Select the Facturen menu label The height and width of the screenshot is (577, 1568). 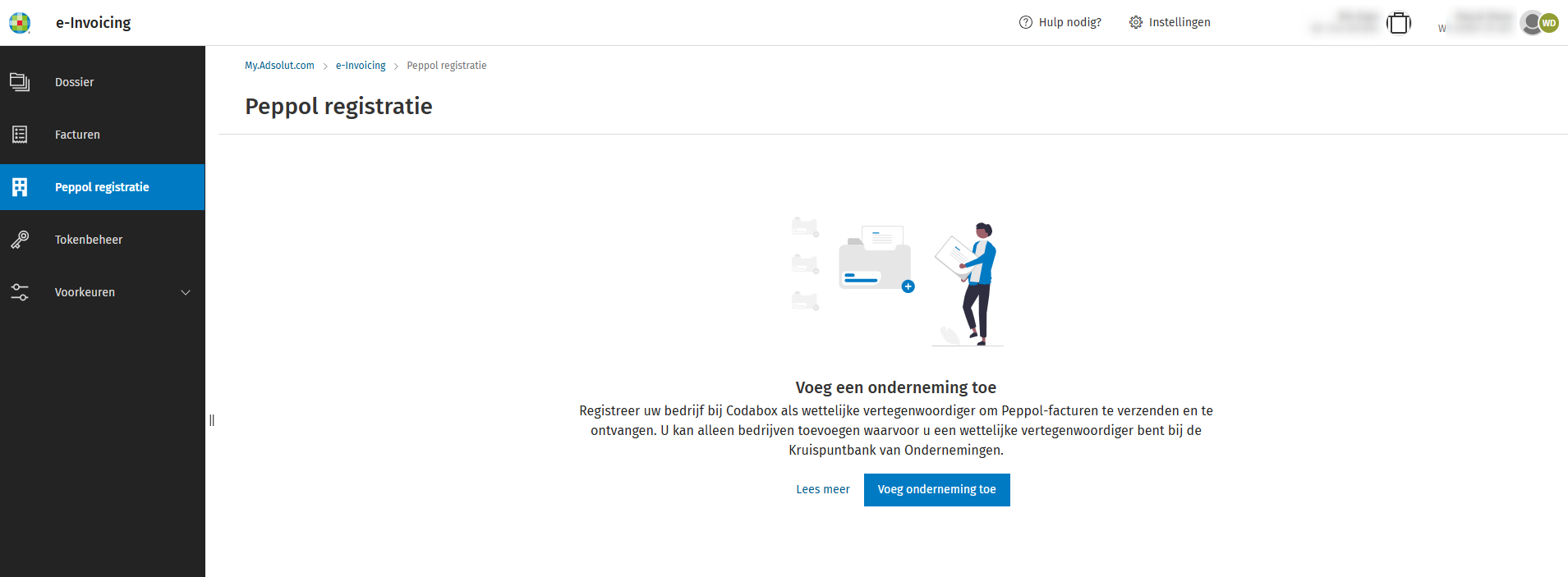click(77, 135)
